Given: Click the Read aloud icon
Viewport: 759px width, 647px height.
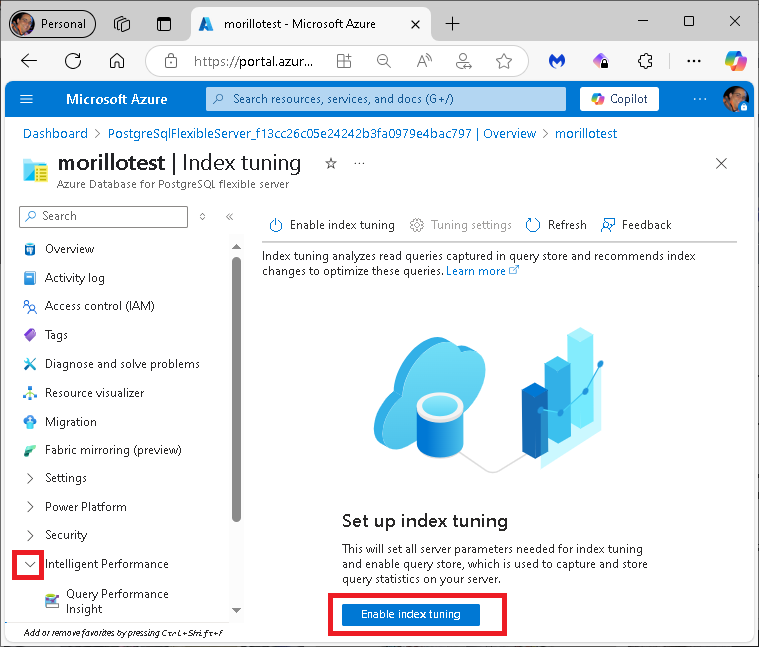Looking at the screenshot, I should (424, 61).
